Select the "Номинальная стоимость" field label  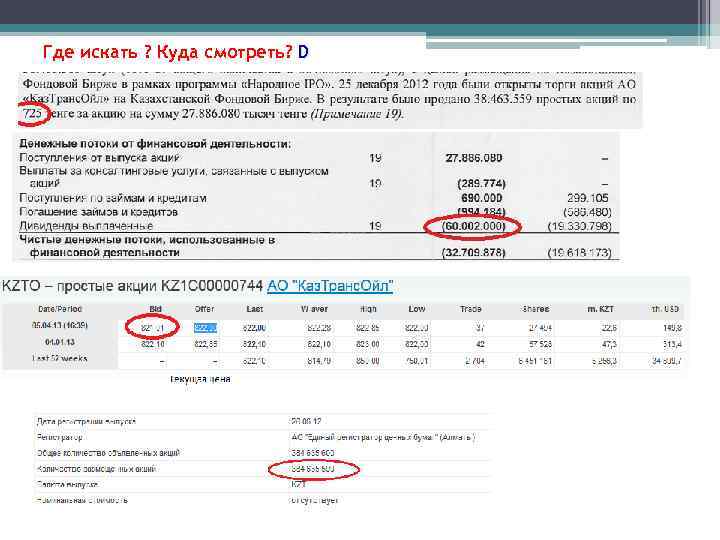(x=82, y=500)
